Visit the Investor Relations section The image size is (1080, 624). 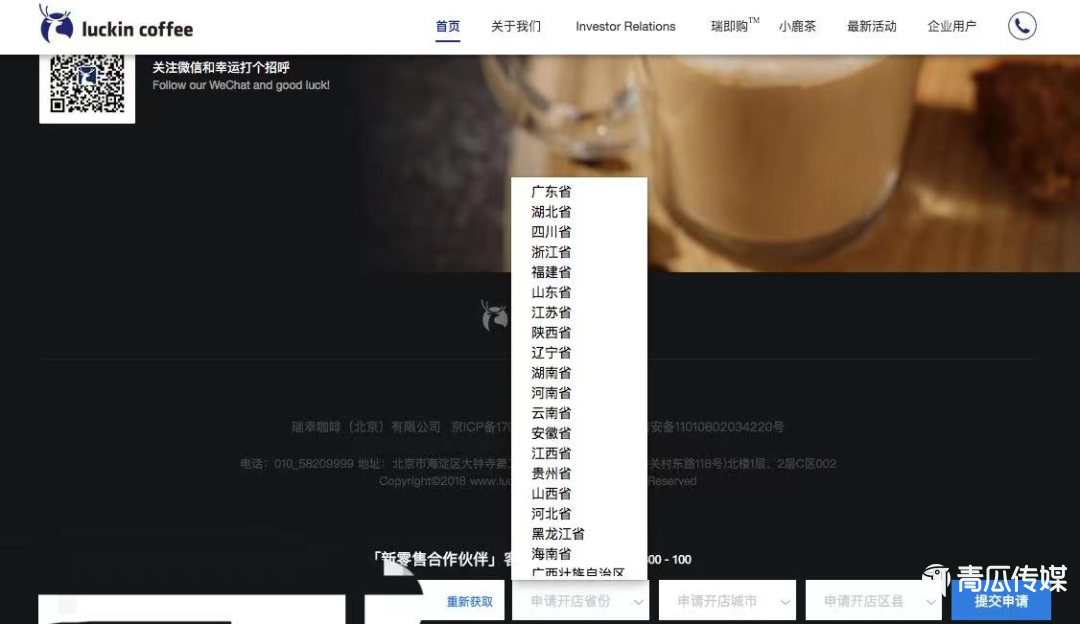pos(625,27)
